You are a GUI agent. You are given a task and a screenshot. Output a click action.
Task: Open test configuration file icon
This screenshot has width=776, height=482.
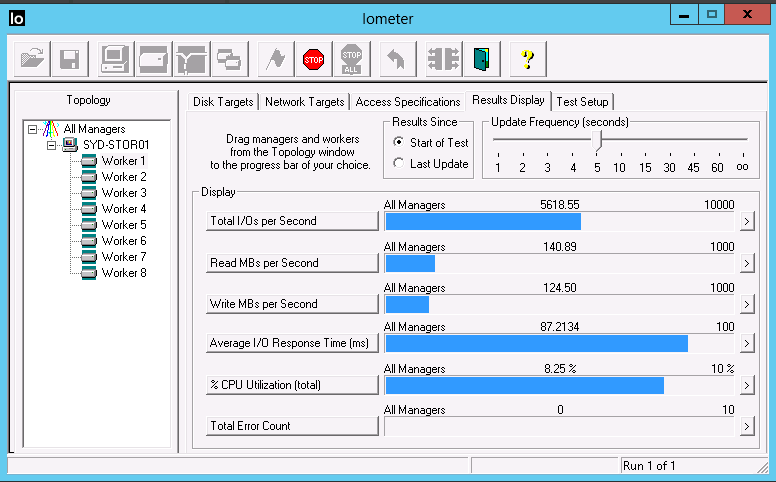tap(32, 59)
